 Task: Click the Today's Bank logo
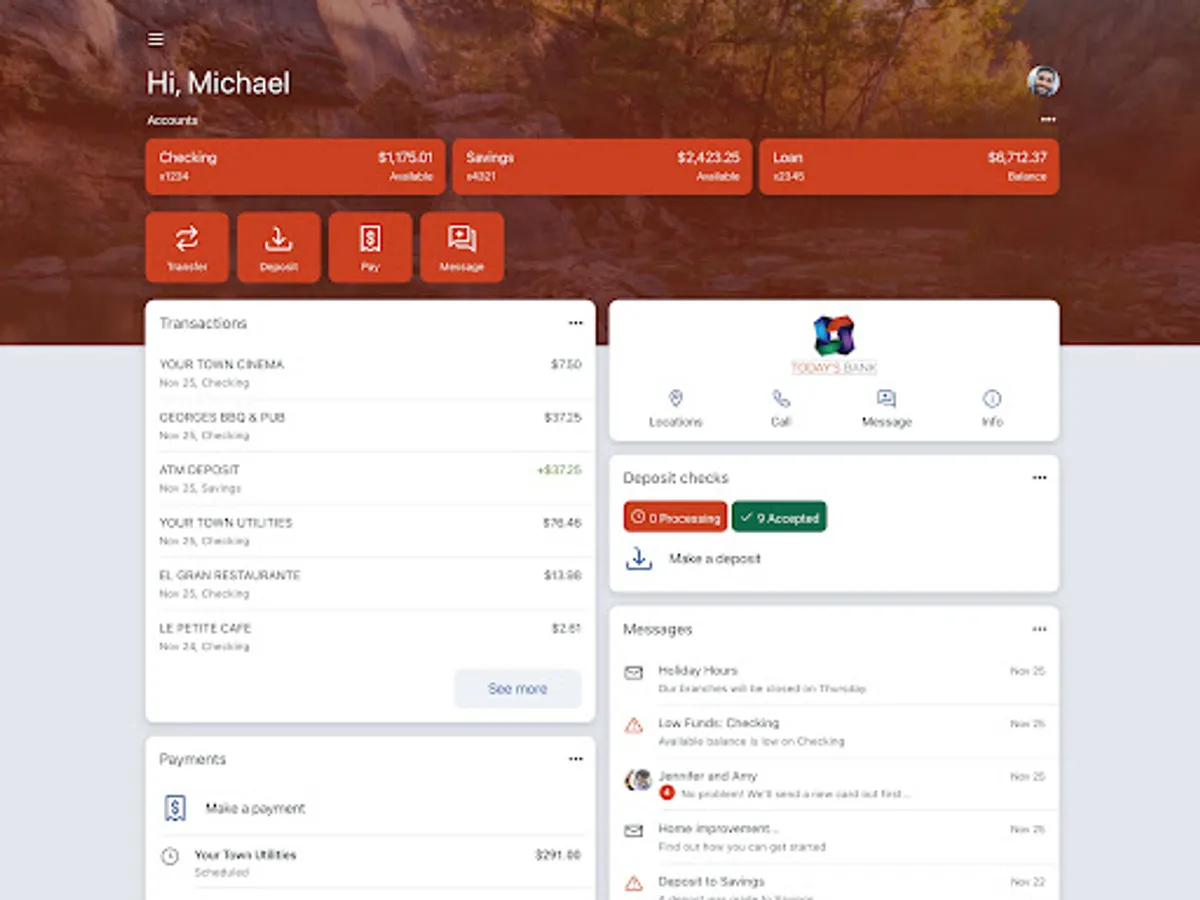click(834, 345)
